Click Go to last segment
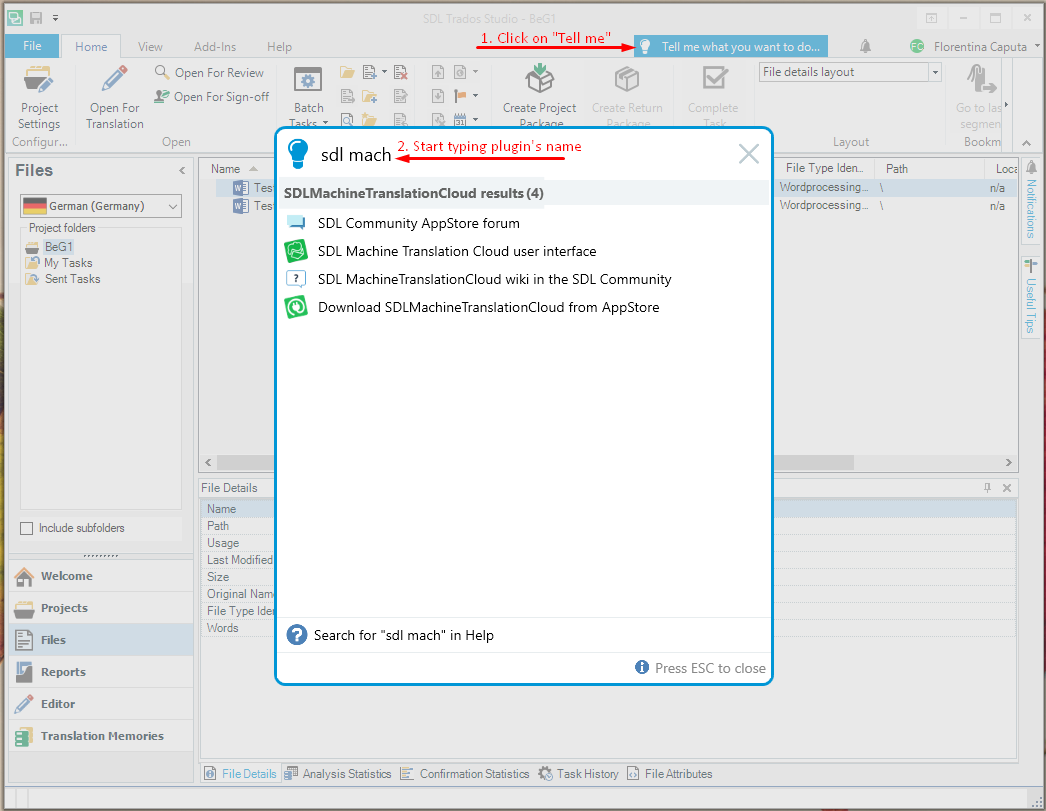The width and height of the screenshot is (1046, 811). [x=979, y=98]
